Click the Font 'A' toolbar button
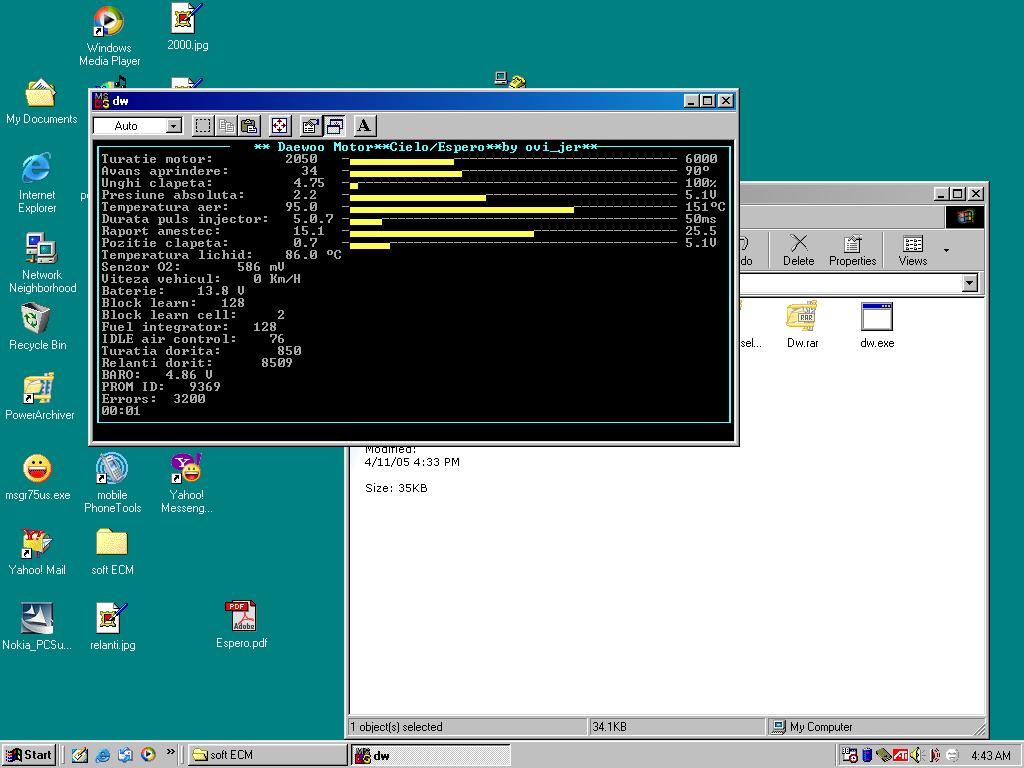Viewport: 1024px width, 768px height. click(364, 126)
